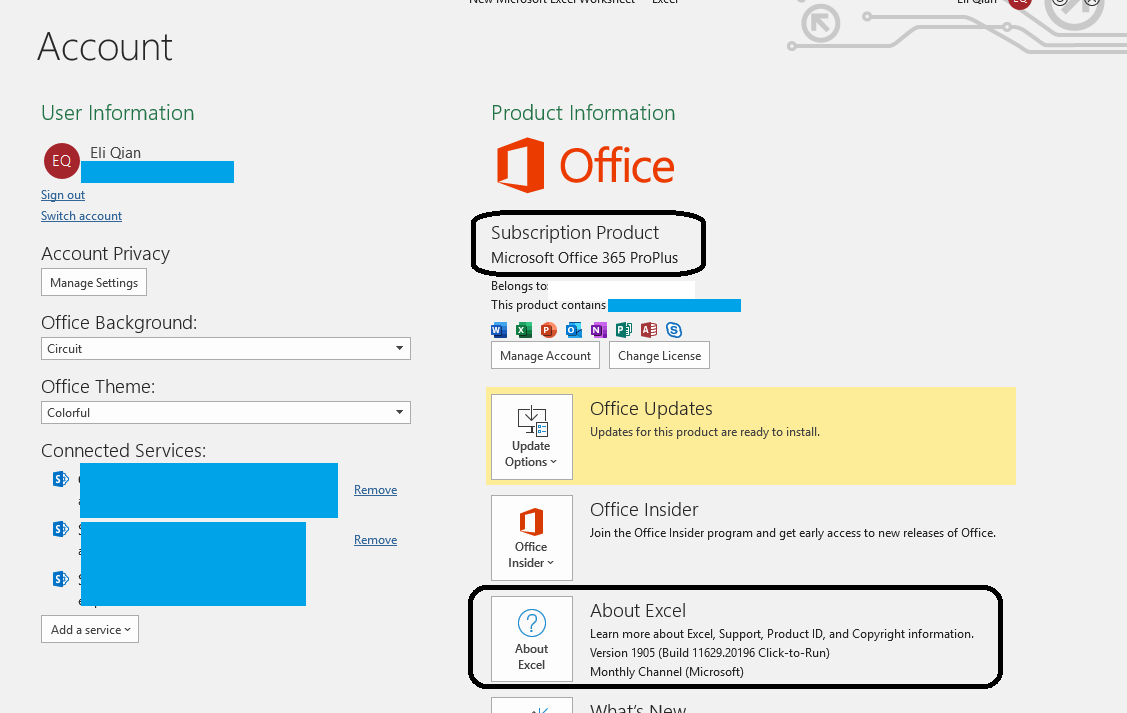
Task: Click the EQ profile avatar beside Eli Qian
Action: 62,160
